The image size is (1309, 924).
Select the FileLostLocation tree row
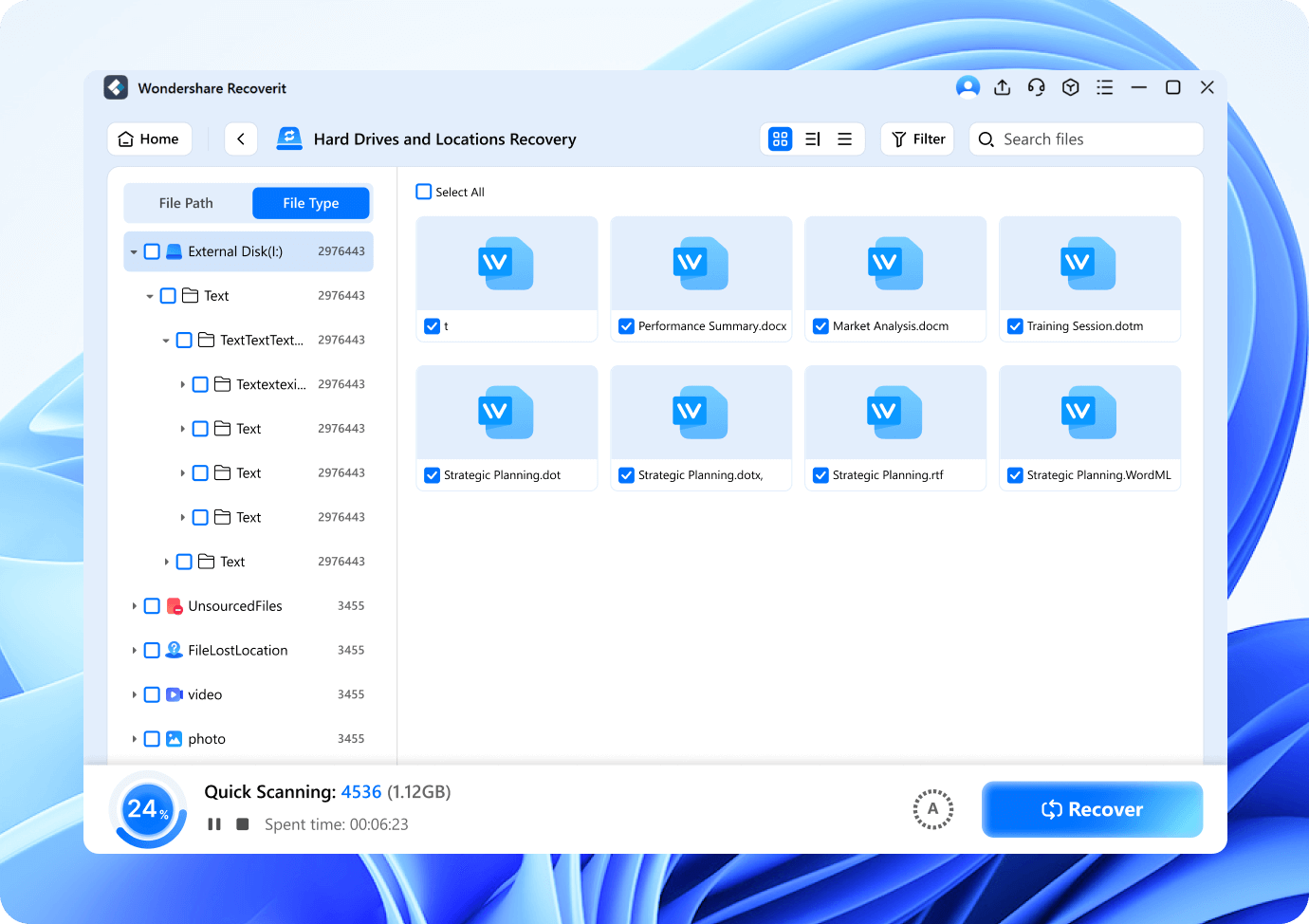249,650
